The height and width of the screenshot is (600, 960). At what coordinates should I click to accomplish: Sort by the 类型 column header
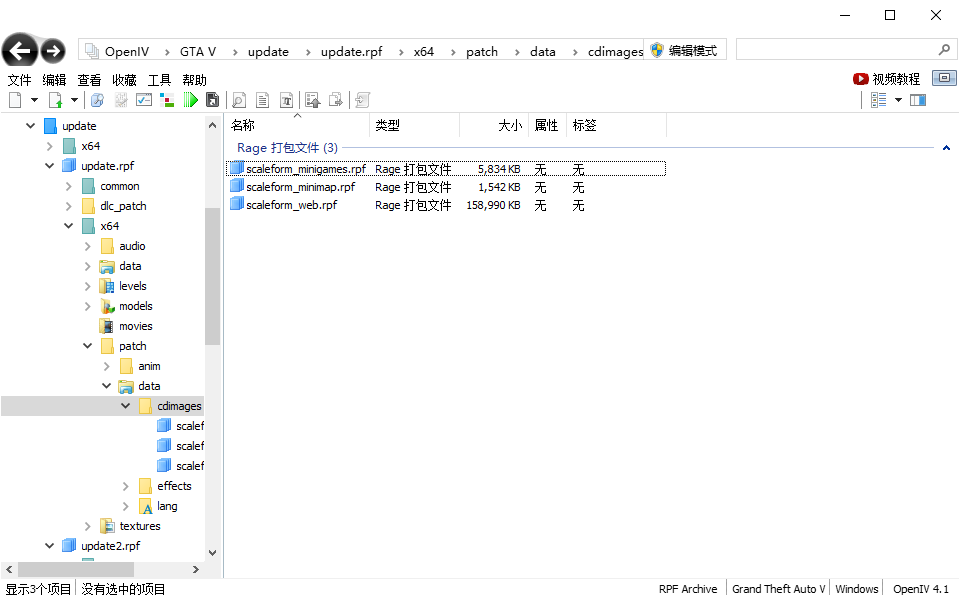(x=414, y=125)
